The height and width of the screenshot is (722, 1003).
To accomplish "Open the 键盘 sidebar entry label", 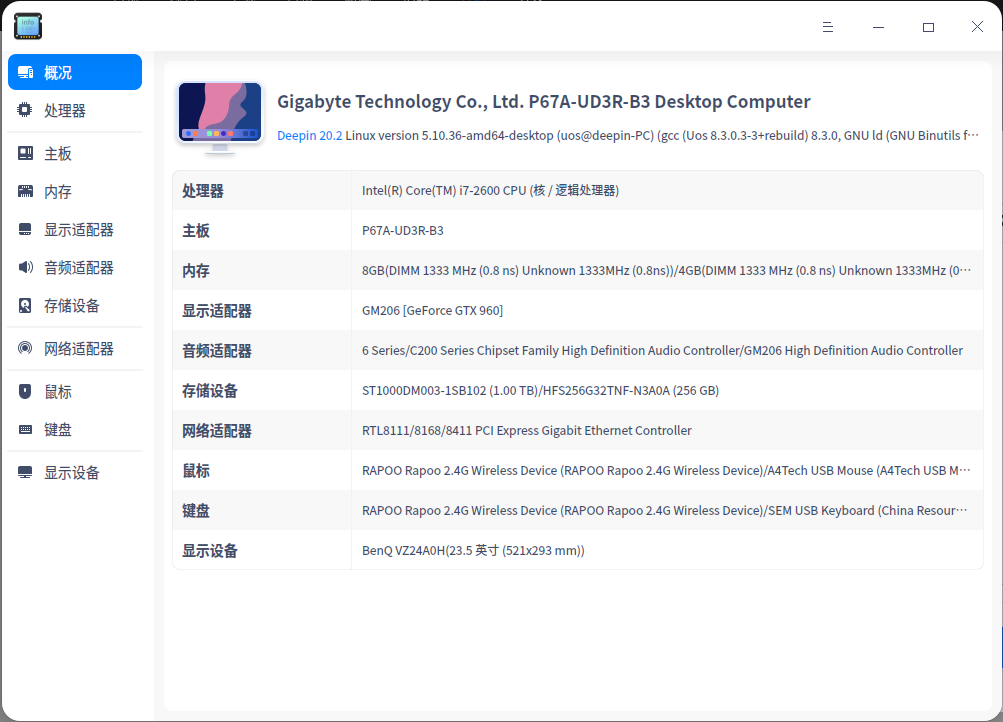I will coord(58,430).
